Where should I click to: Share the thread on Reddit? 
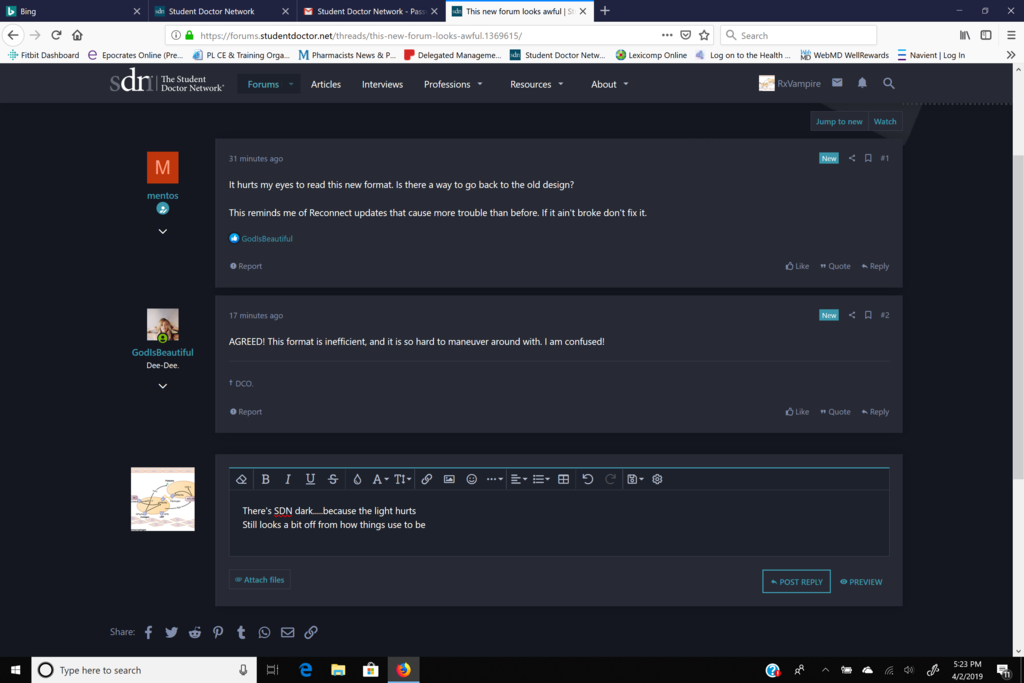click(x=195, y=632)
